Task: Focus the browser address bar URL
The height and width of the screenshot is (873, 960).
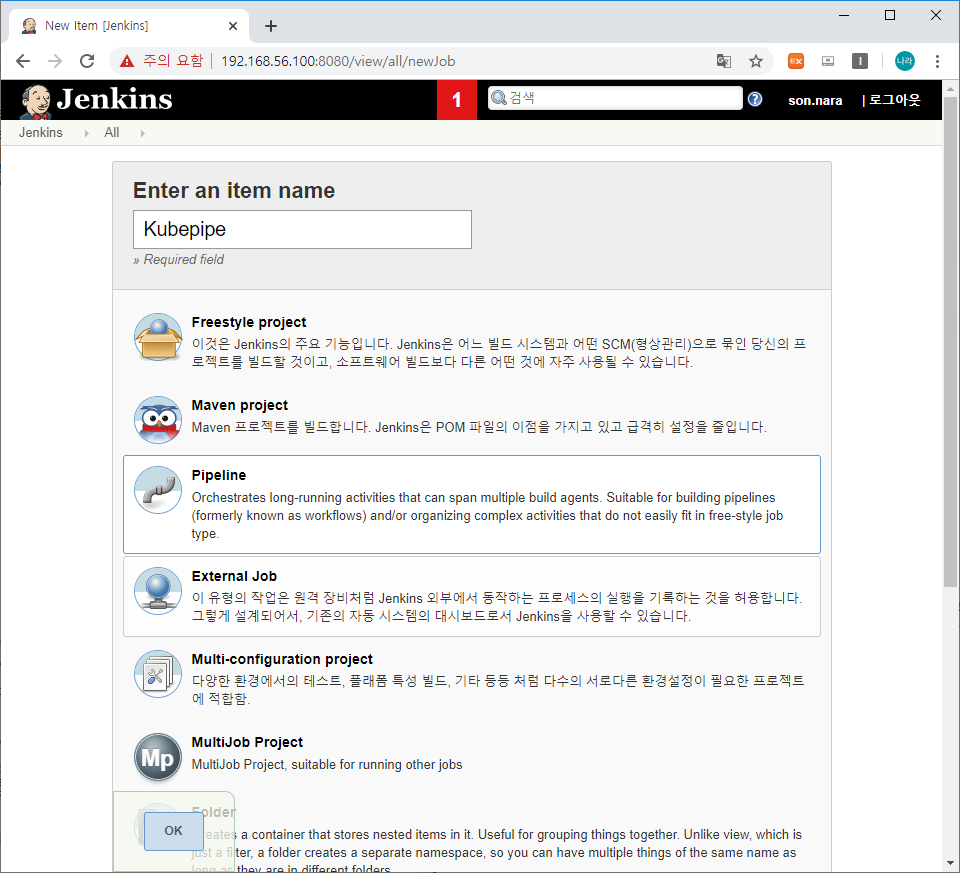Action: [338, 61]
